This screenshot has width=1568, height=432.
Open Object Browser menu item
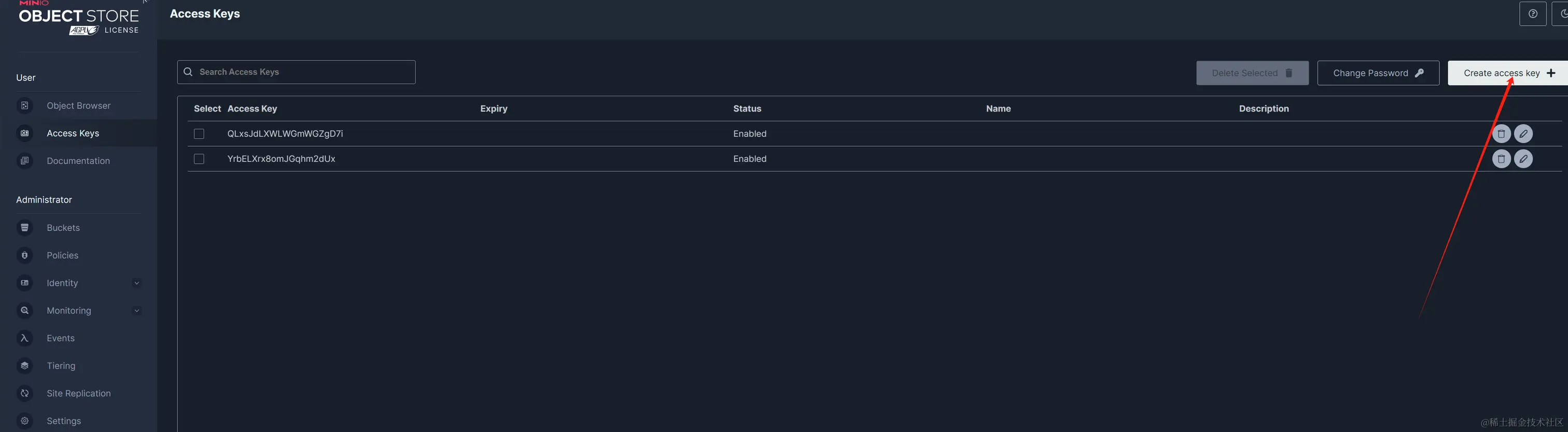pos(78,106)
